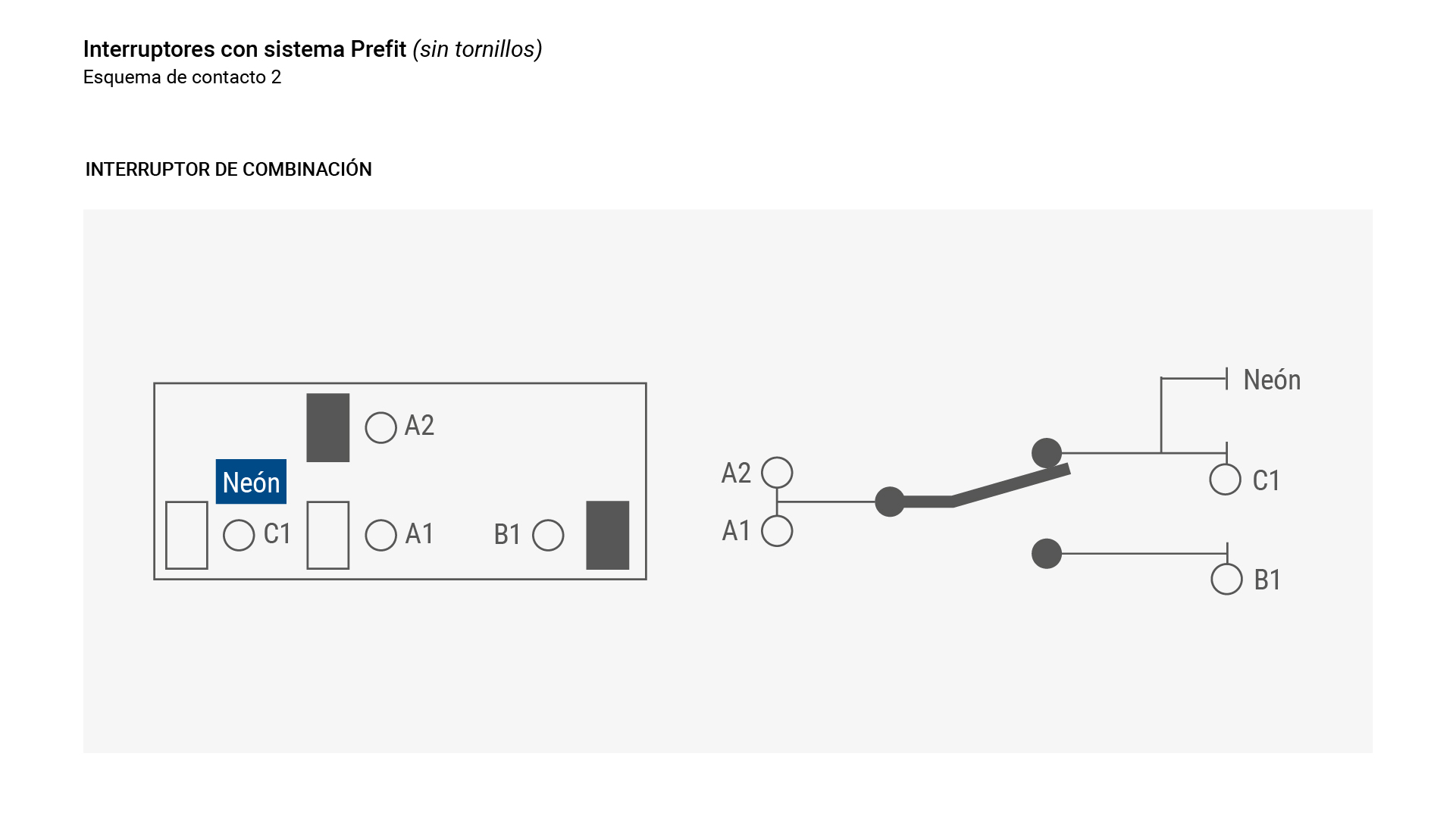1456x819 pixels.
Task: Click the dark rectangle beside housing terminal A2
Action: [327, 427]
